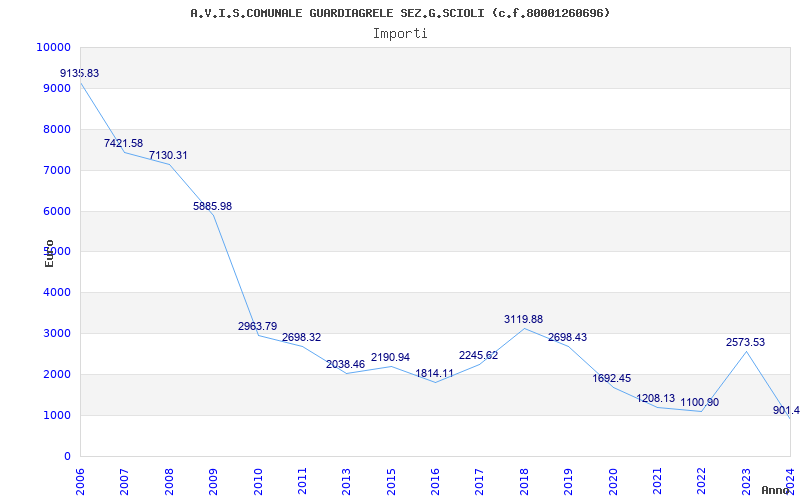800x500 pixels.
Task: Click x-axis year 2017
Action: click(480, 481)
